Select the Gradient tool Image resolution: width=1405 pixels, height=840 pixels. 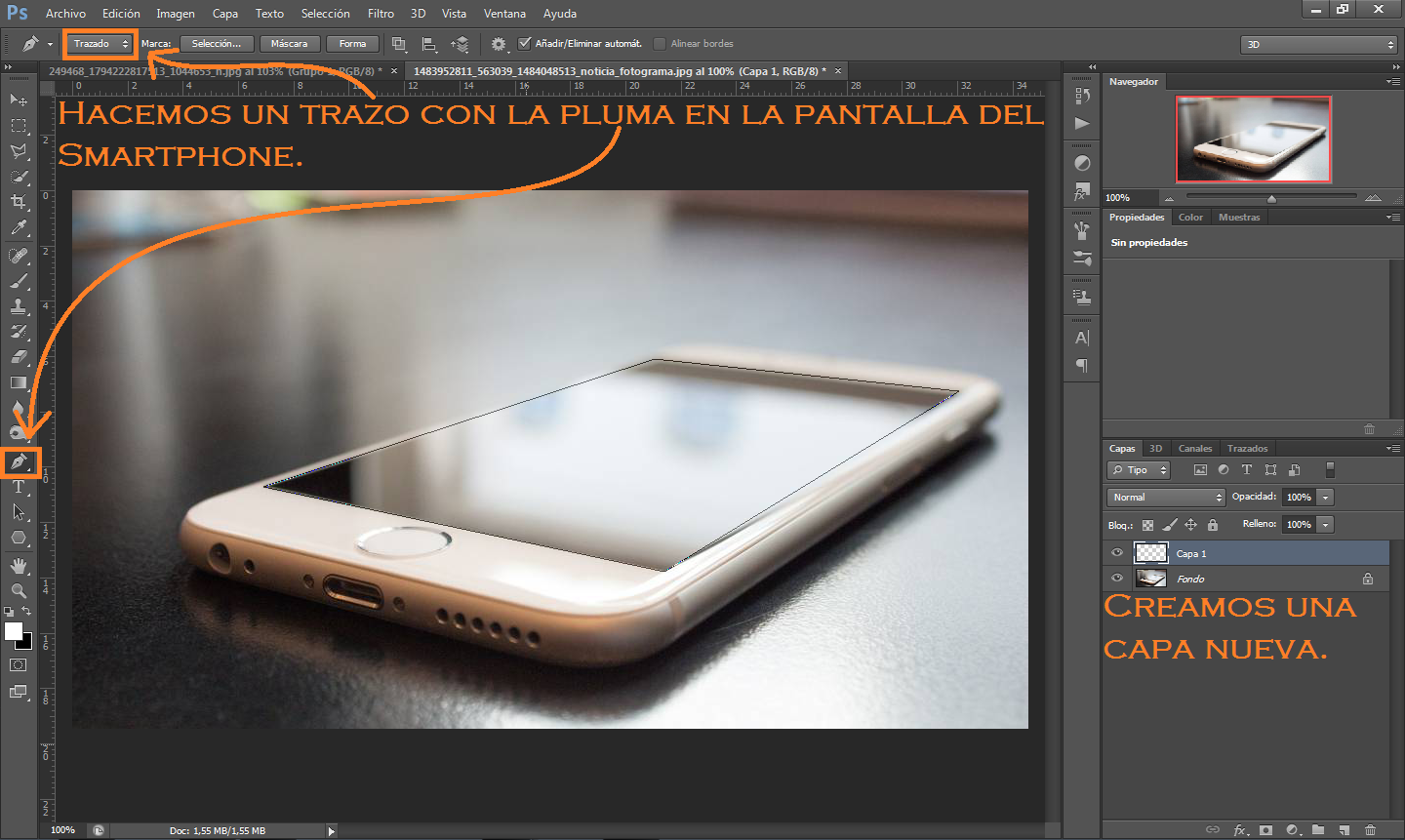tap(19, 382)
